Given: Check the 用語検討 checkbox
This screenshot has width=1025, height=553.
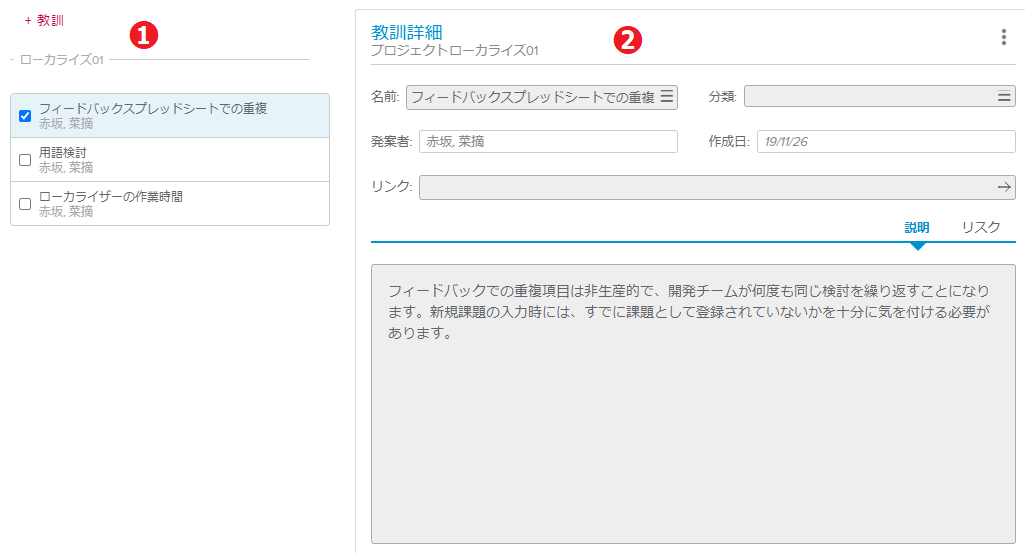Looking at the screenshot, I should click(x=25, y=160).
